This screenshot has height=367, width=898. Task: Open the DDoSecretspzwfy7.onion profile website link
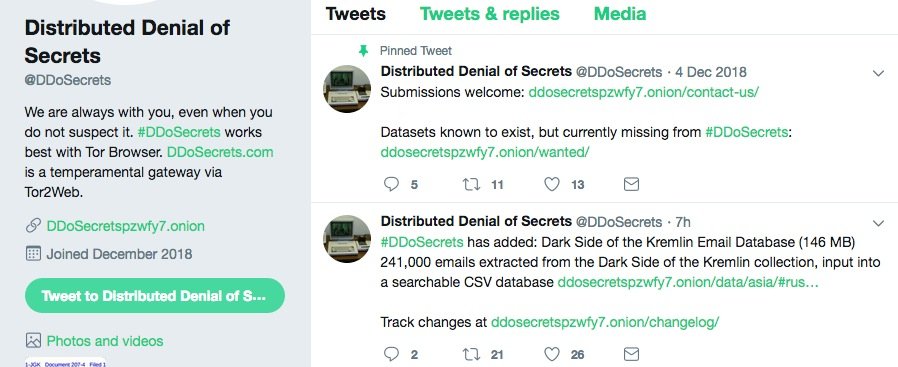tap(125, 226)
